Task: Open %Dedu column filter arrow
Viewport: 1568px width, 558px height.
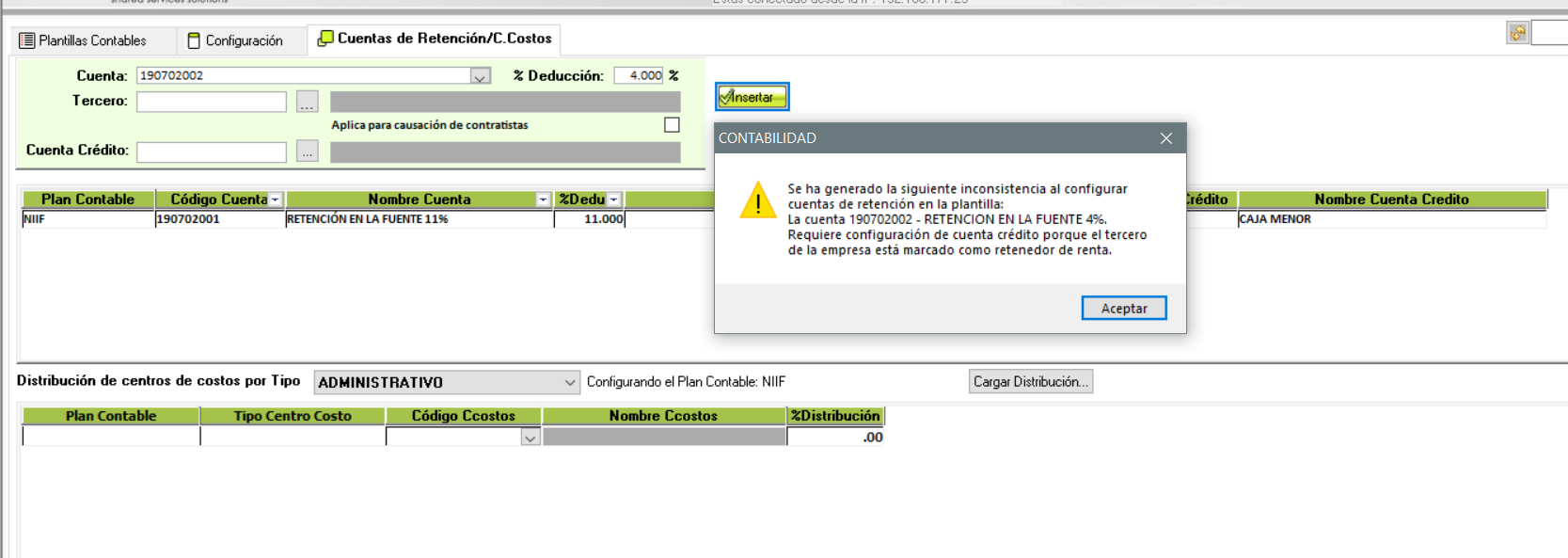Action: click(x=613, y=199)
